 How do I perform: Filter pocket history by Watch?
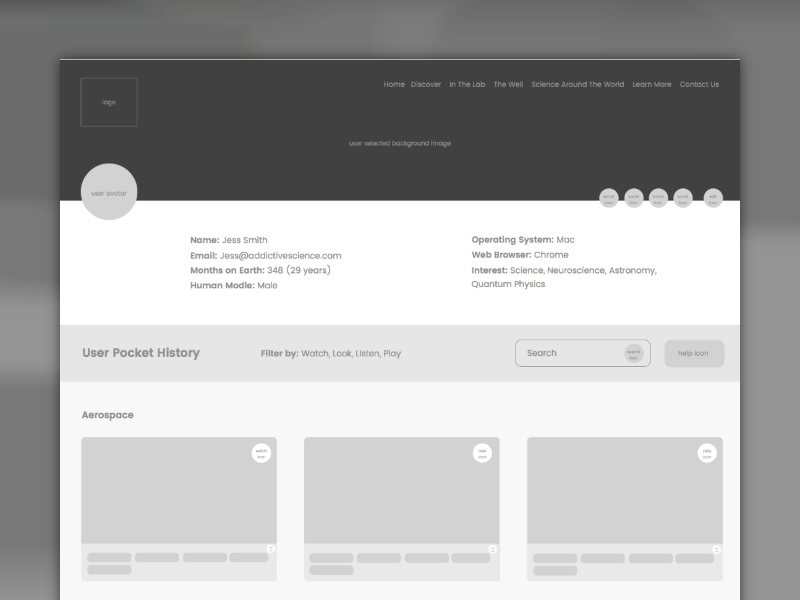tap(315, 354)
